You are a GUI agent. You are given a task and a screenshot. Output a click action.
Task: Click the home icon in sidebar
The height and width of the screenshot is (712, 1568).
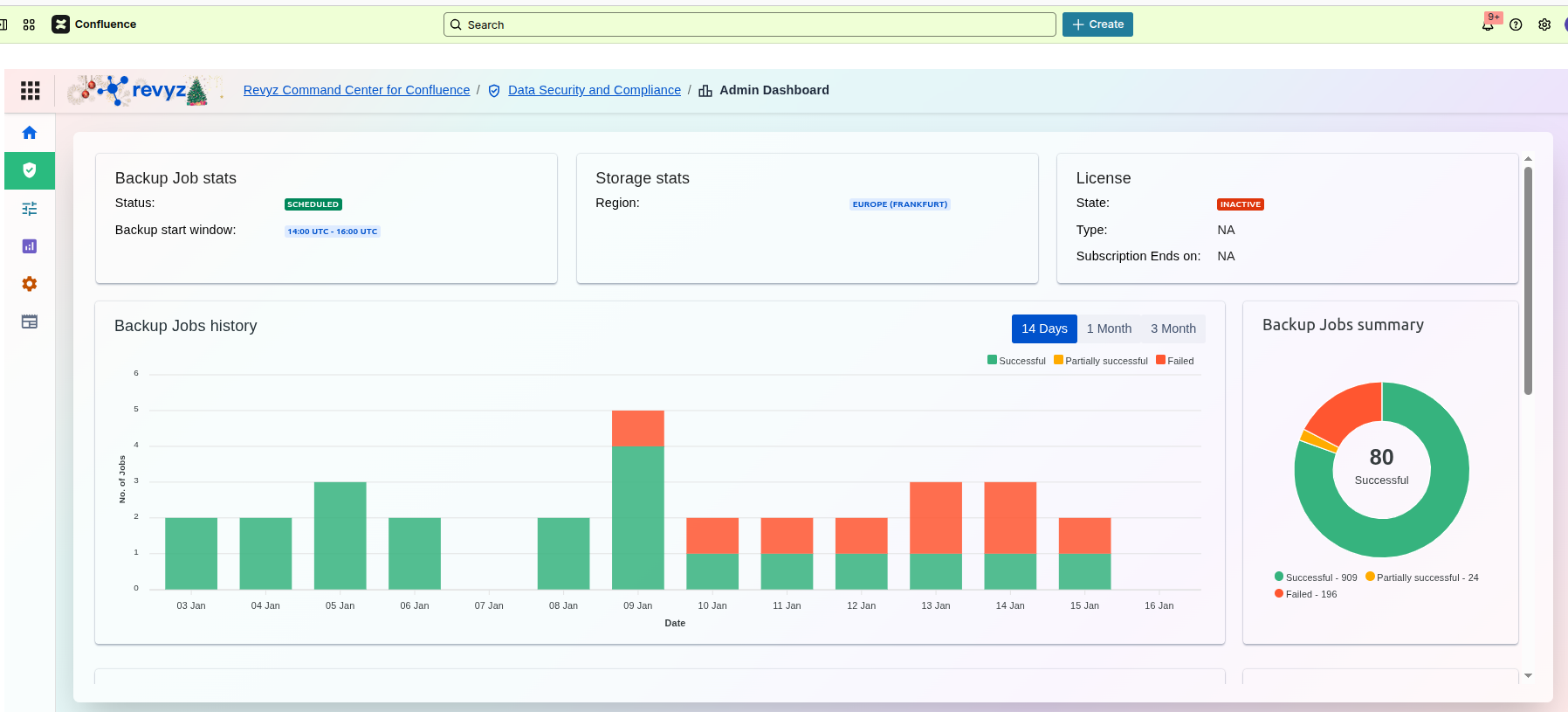point(30,133)
